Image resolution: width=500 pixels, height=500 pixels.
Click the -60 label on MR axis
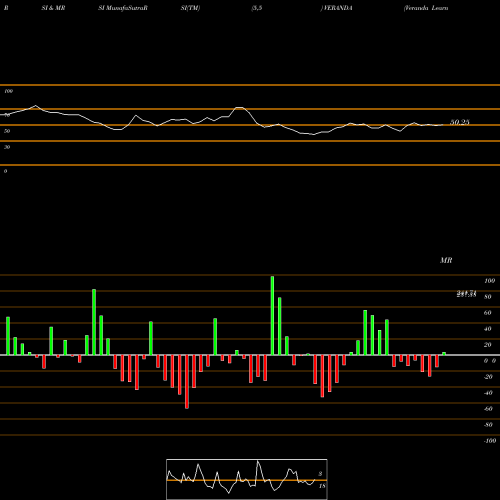coord(488,409)
